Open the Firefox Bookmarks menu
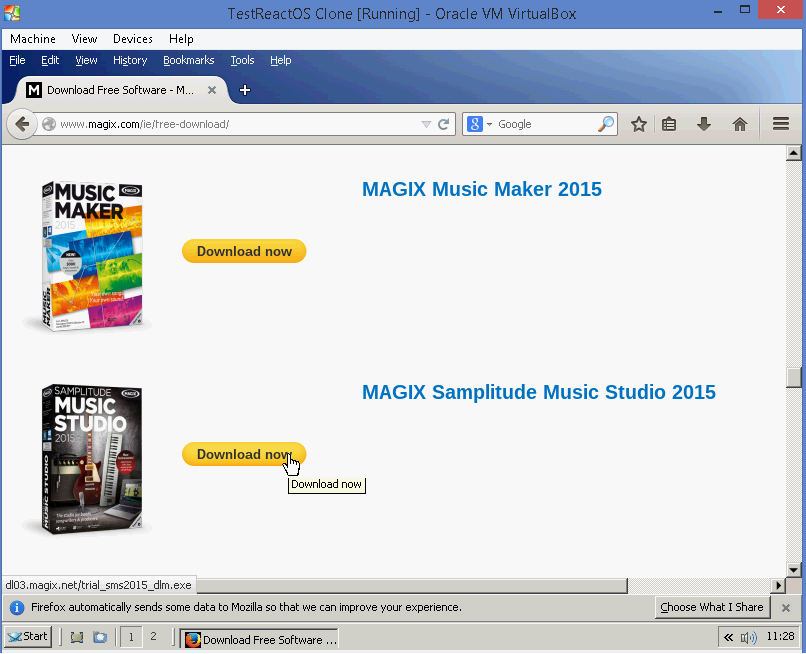This screenshot has width=806, height=654. click(189, 60)
